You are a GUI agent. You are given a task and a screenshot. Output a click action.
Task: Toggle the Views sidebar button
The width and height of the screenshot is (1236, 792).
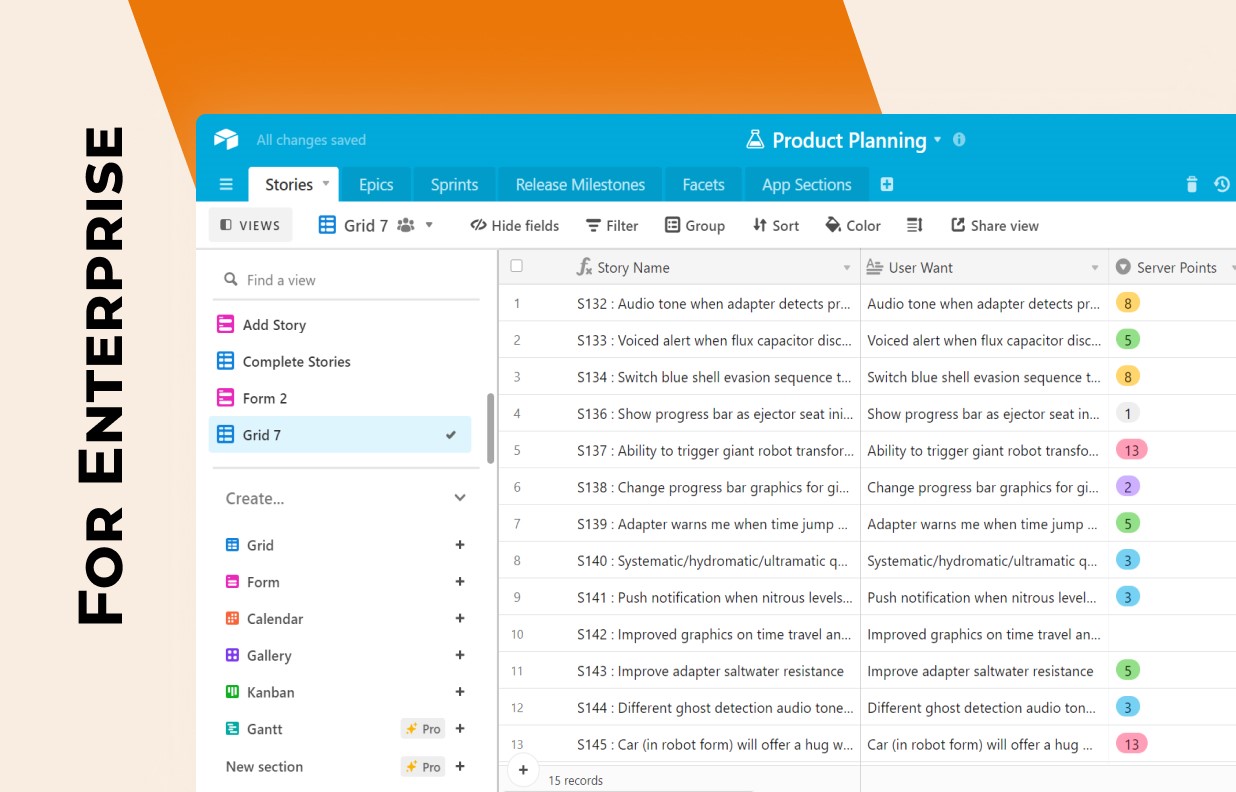pos(250,226)
